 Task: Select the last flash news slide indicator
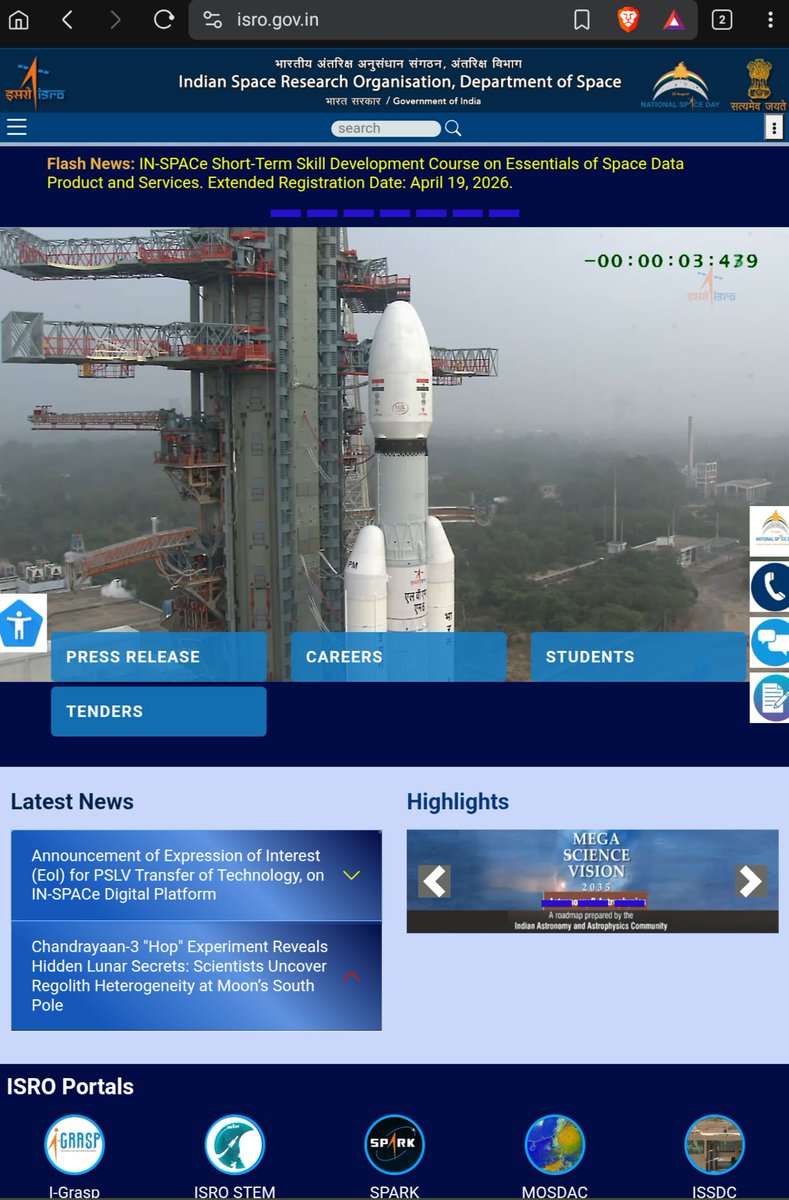504,213
